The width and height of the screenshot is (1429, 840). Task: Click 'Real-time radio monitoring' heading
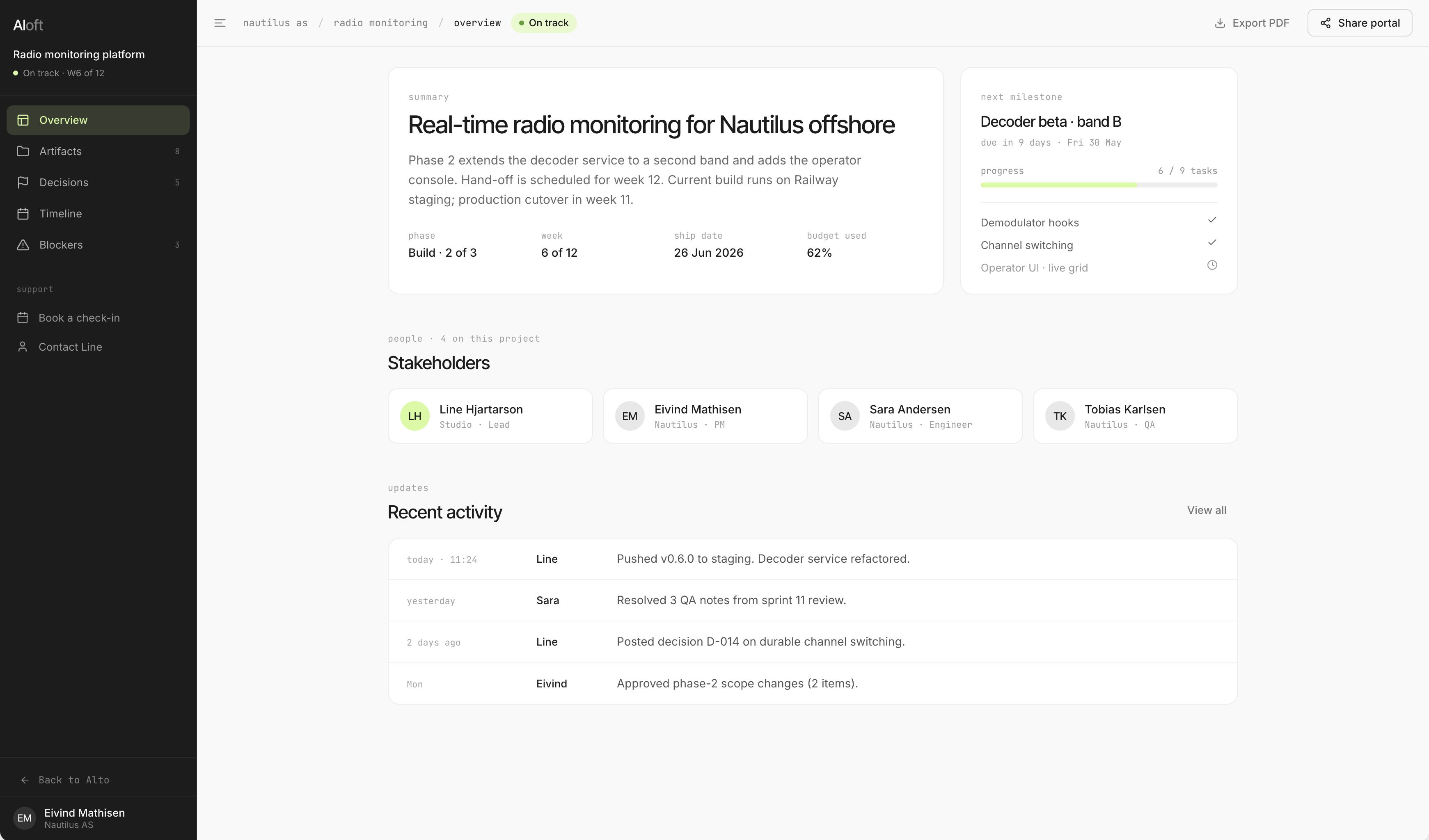[x=651, y=125]
